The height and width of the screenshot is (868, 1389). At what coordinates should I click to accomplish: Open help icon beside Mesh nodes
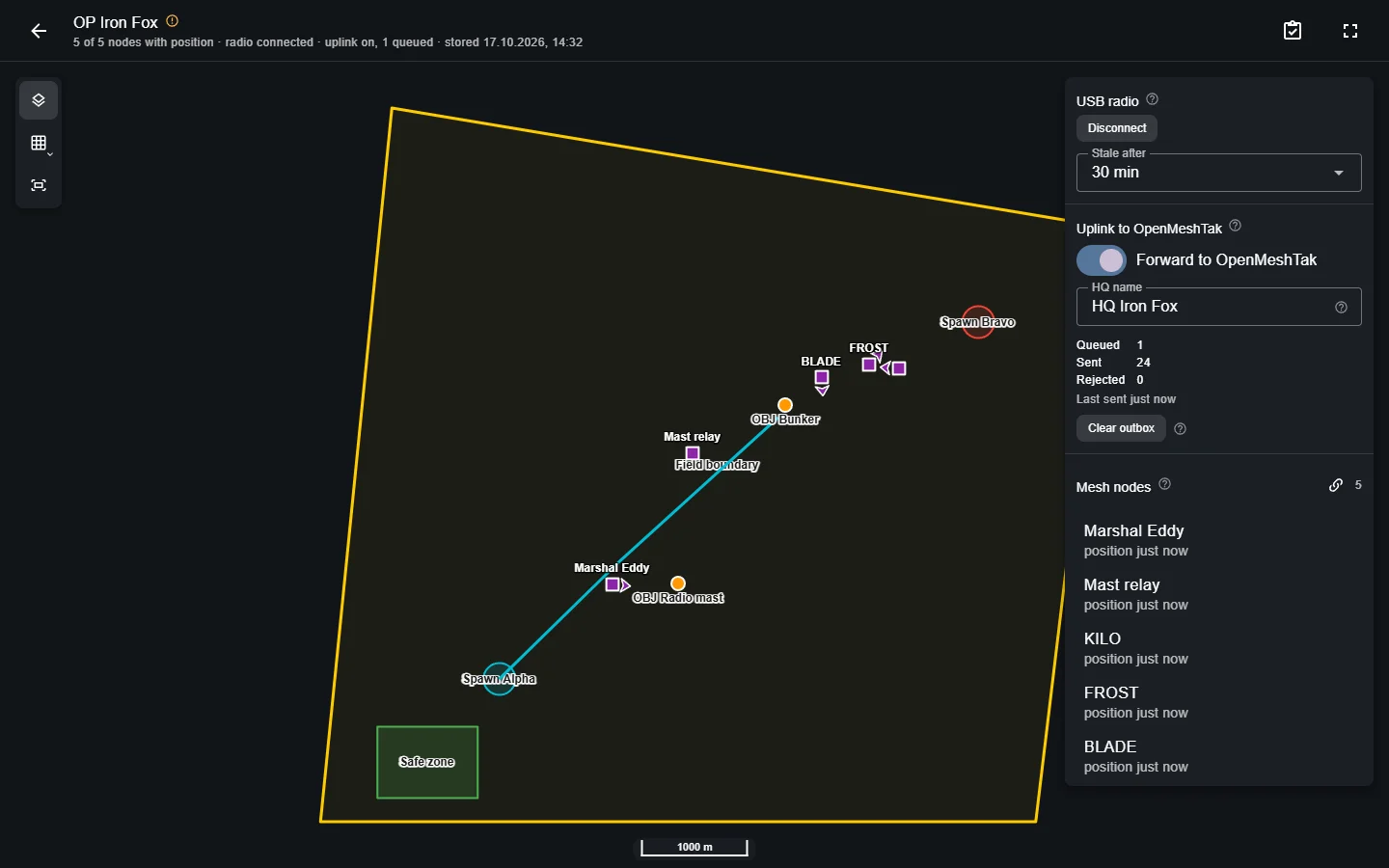click(x=1164, y=484)
